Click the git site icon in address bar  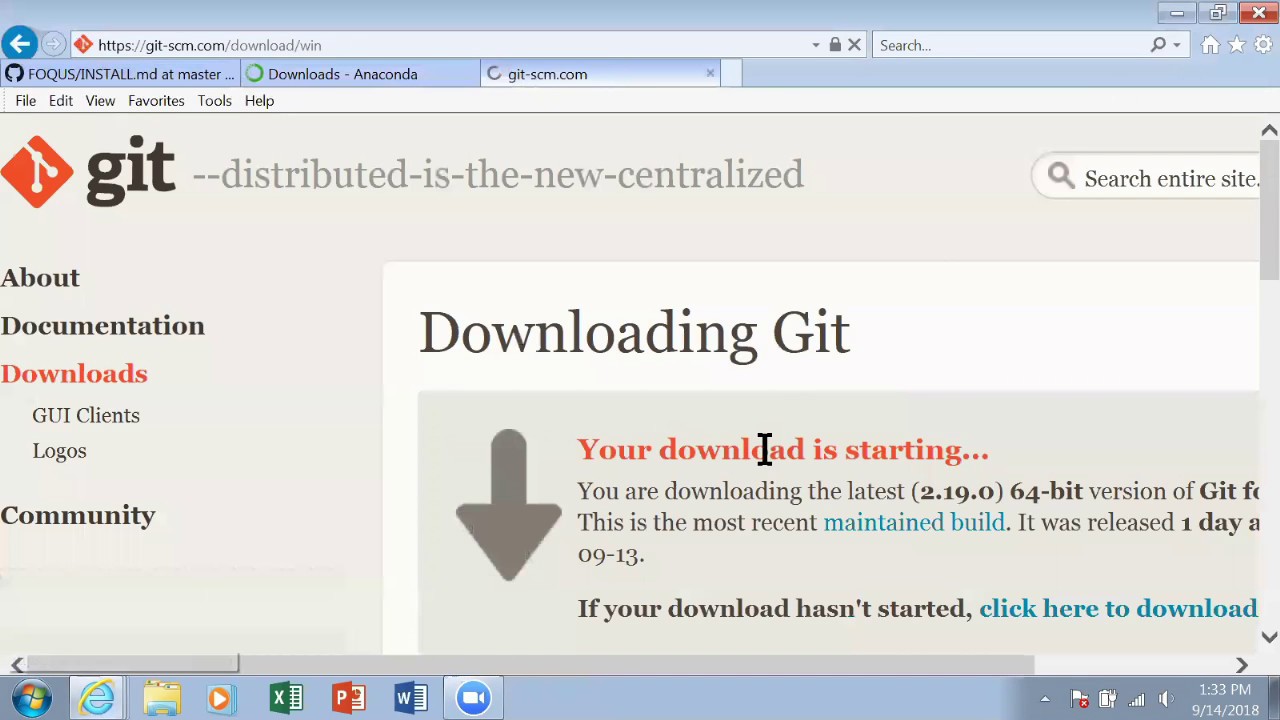click(83, 45)
